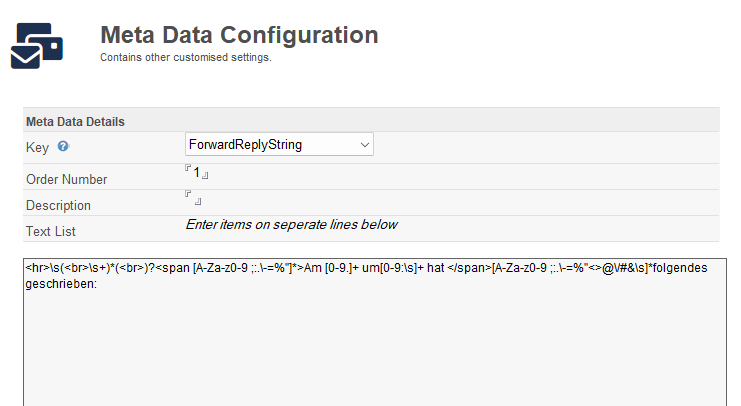The height and width of the screenshot is (406, 741).
Task: Click the "Contains other customised settings" subtitle
Action: (x=186, y=58)
